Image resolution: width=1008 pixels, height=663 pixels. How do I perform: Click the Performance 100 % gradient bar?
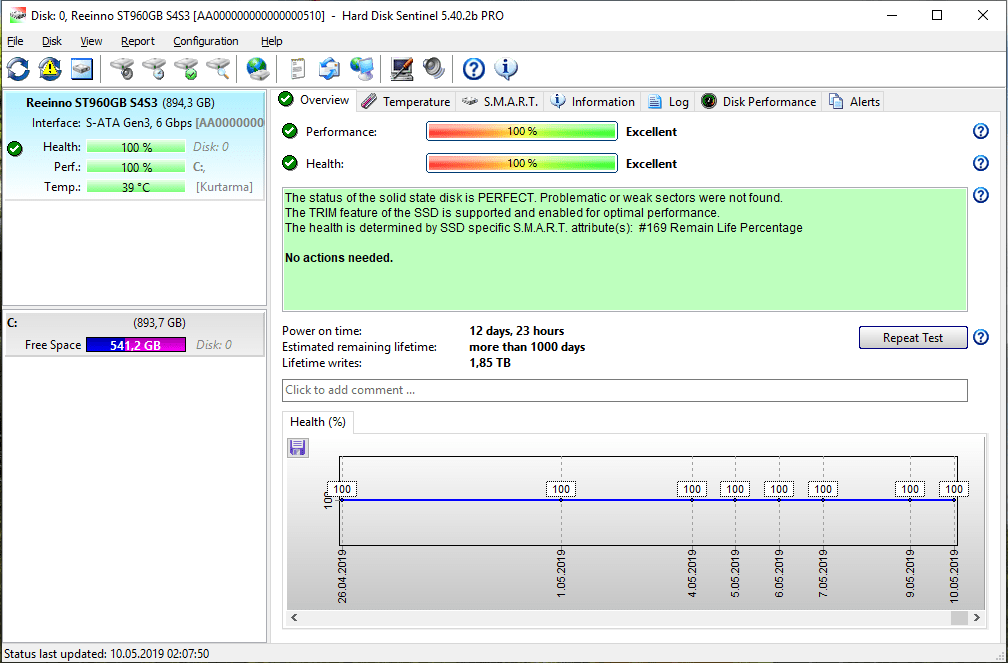[x=521, y=131]
